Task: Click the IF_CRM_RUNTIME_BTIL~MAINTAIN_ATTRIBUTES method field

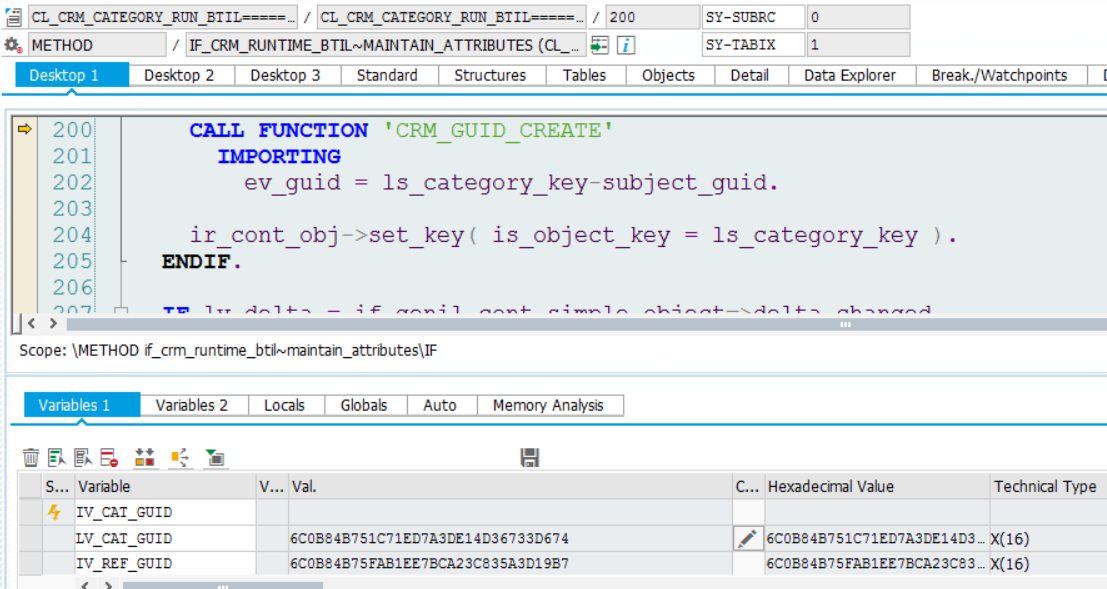Action: 385,45
